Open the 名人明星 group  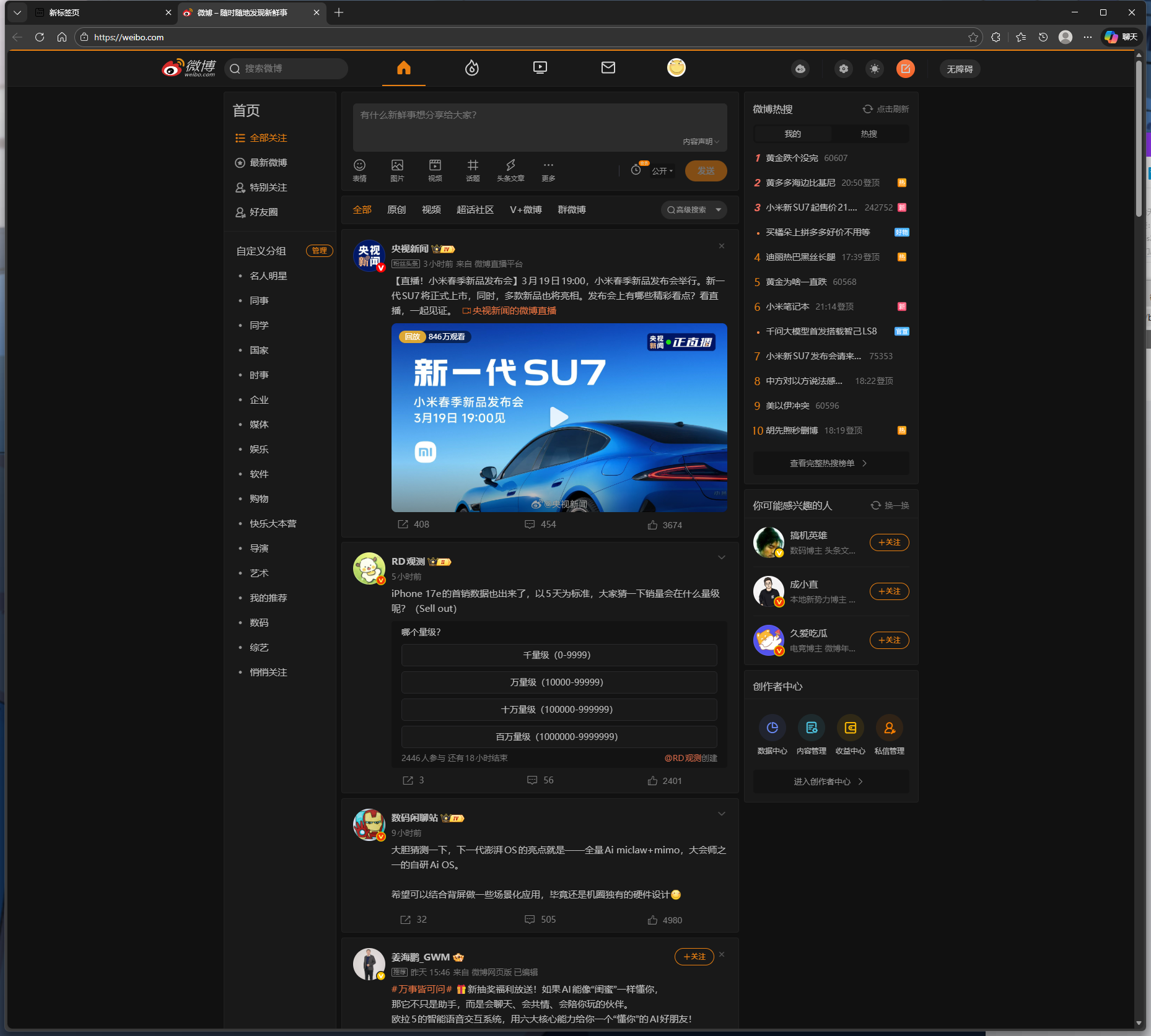point(268,276)
